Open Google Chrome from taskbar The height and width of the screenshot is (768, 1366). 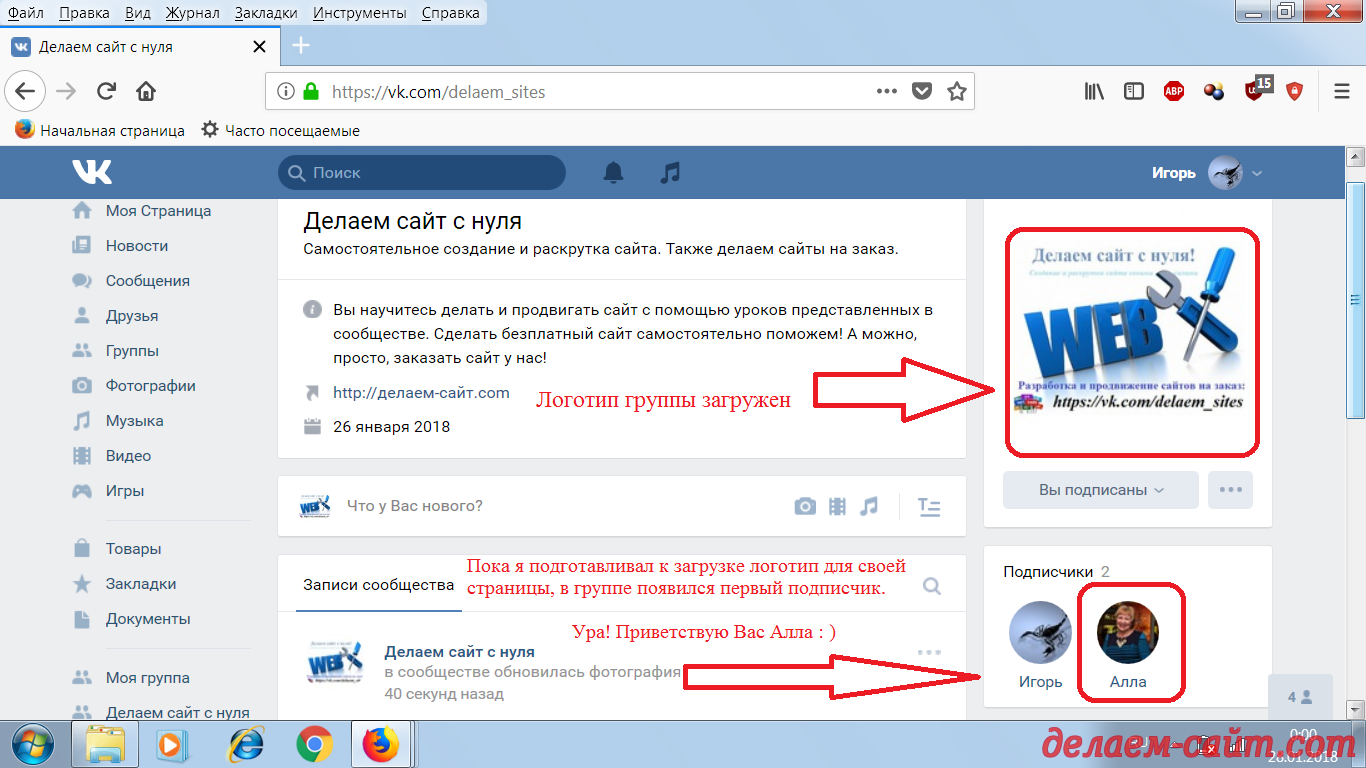(x=315, y=745)
